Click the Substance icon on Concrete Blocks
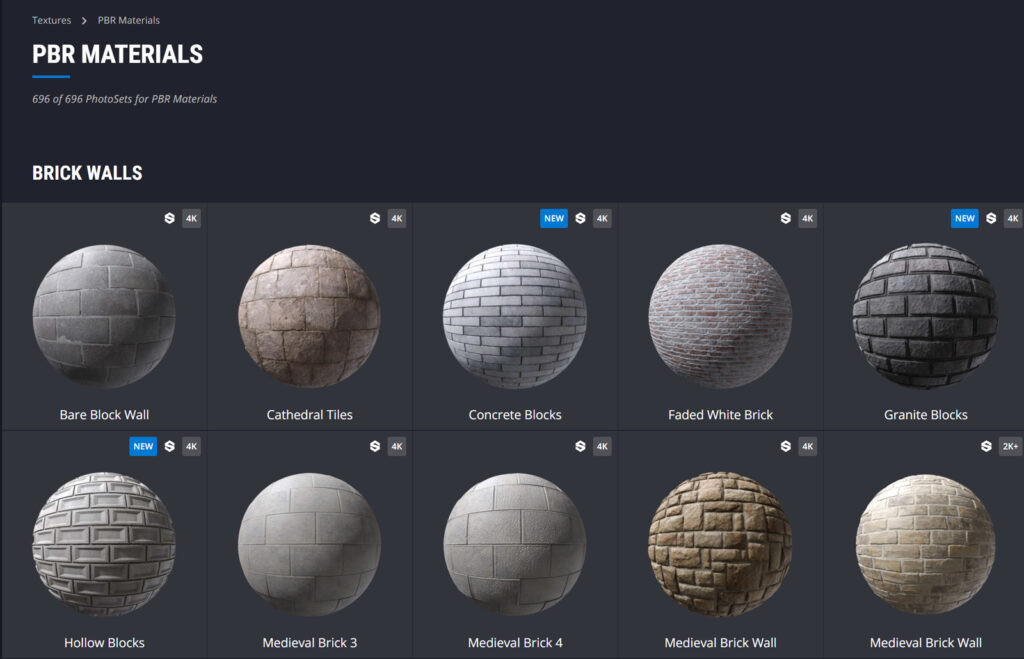The width and height of the screenshot is (1024, 659). tap(580, 218)
